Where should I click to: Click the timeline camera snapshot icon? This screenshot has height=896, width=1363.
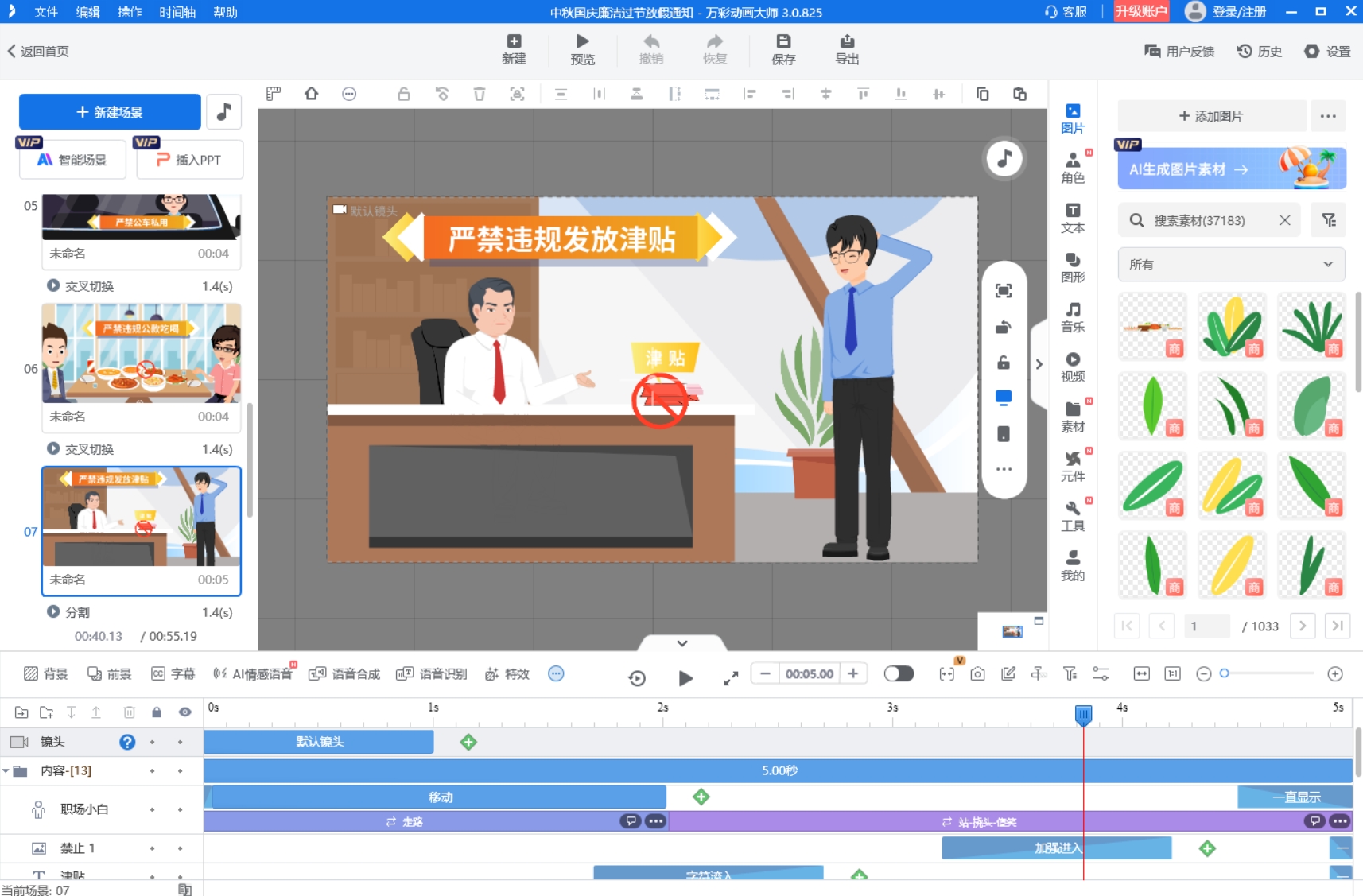(x=977, y=674)
